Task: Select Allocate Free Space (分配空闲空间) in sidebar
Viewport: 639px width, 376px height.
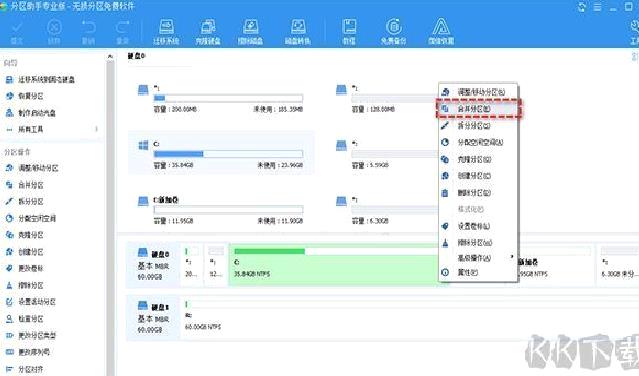Action: pos(31,218)
